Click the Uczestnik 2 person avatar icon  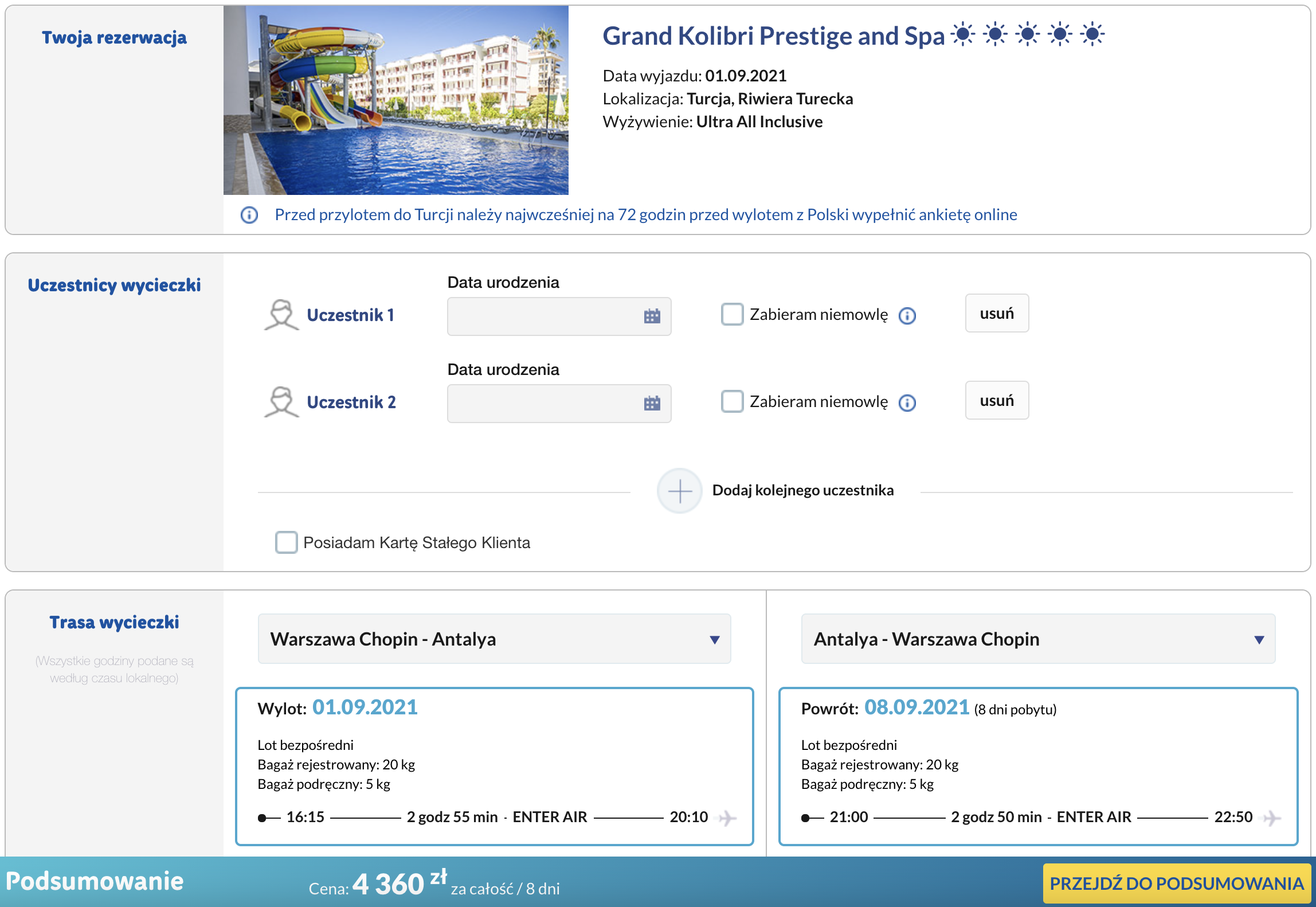pos(281,402)
